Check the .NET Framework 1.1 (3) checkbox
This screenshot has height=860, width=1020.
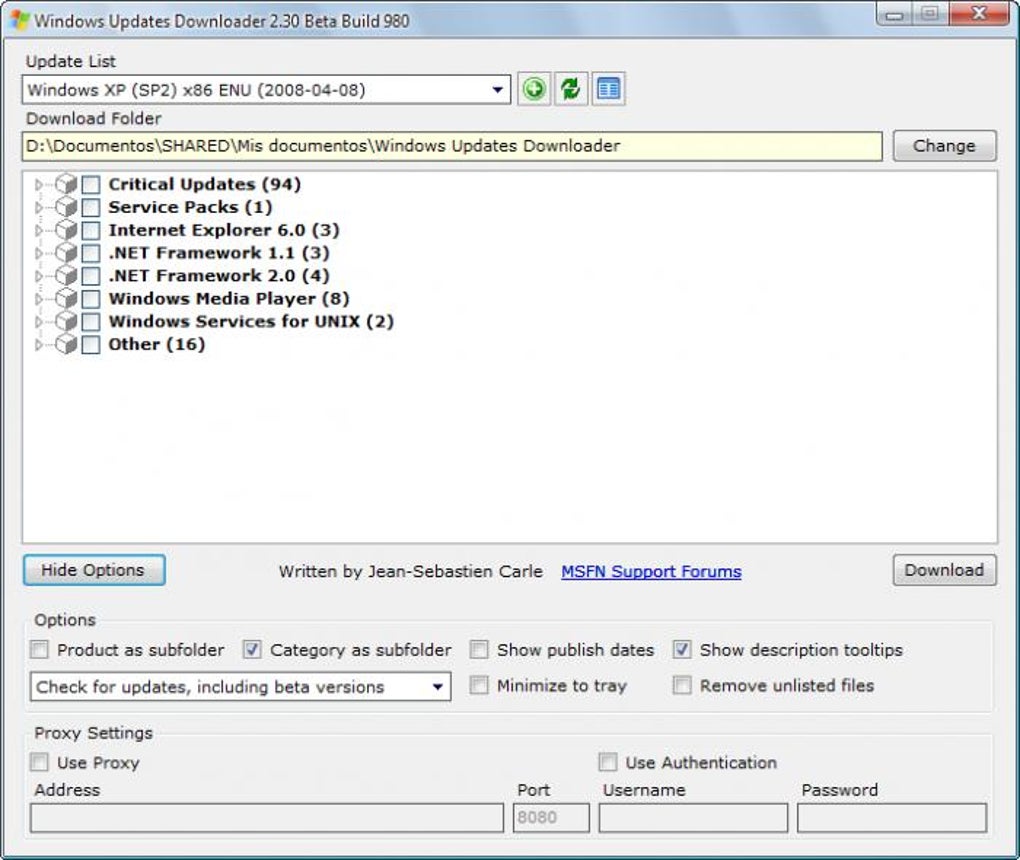(x=91, y=253)
